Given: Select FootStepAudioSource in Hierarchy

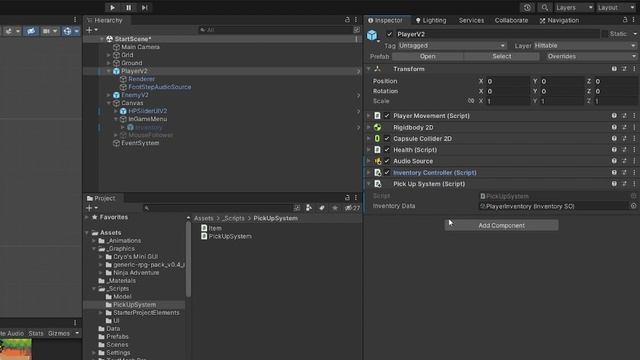Looking at the screenshot, I should [159, 87].
